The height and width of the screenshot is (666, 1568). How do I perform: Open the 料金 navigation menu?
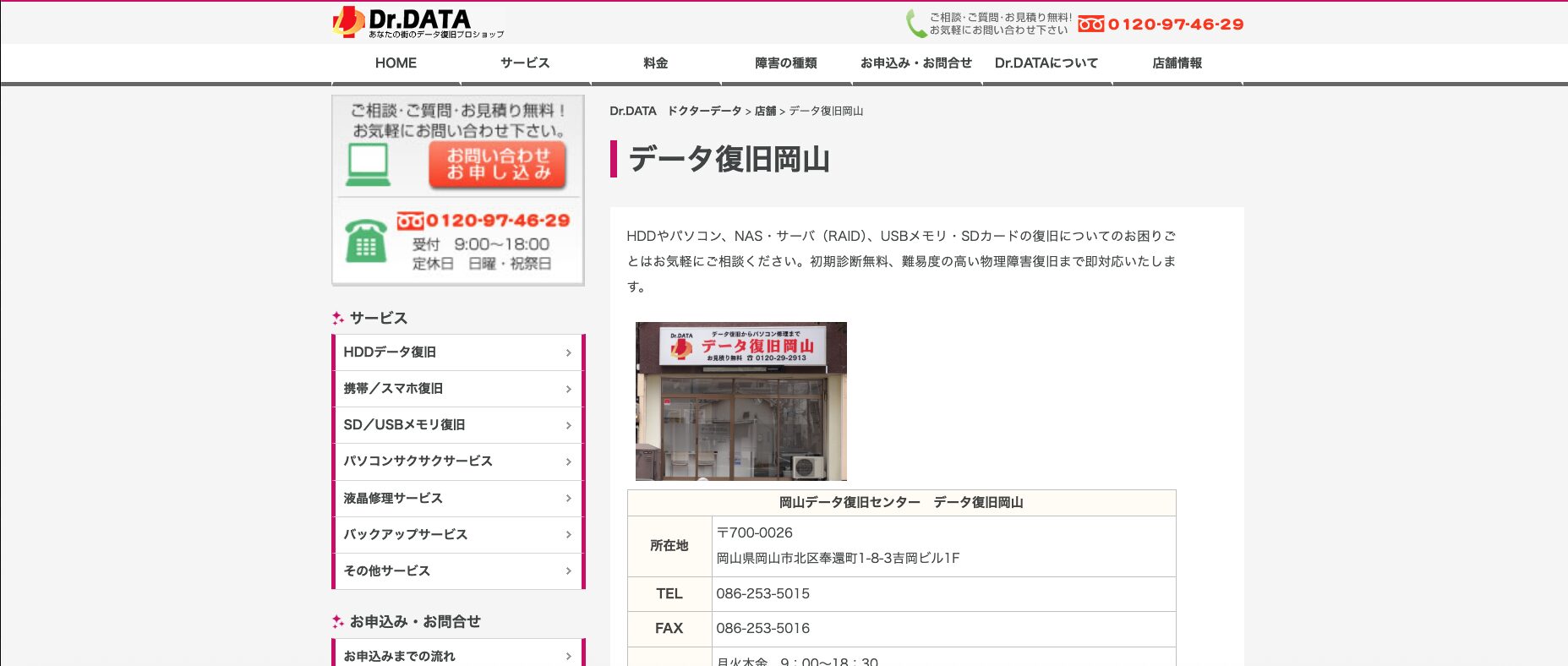(655, 63)
